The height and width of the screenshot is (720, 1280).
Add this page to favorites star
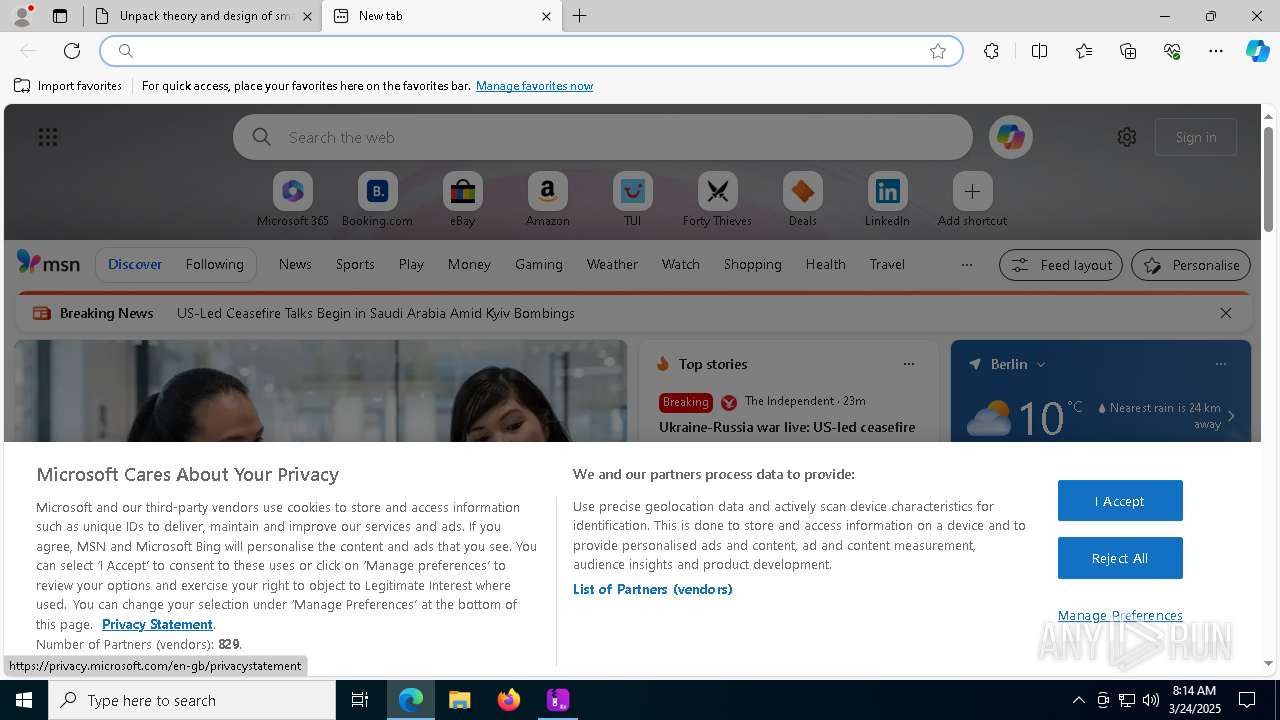pos(938,51)
